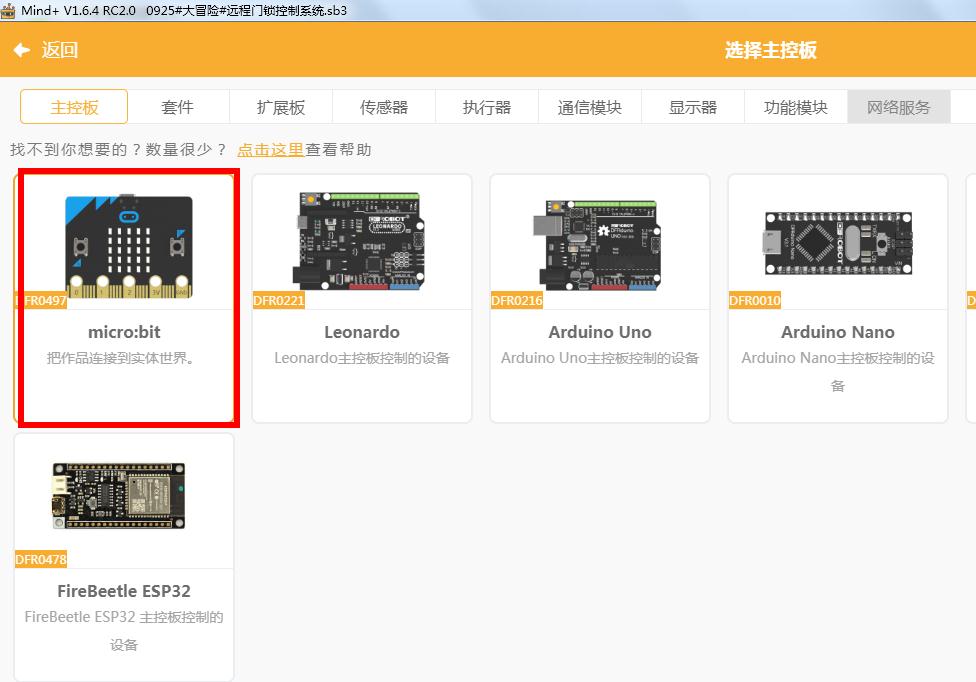Click the DFR0221 product code tag

[279, 301]
